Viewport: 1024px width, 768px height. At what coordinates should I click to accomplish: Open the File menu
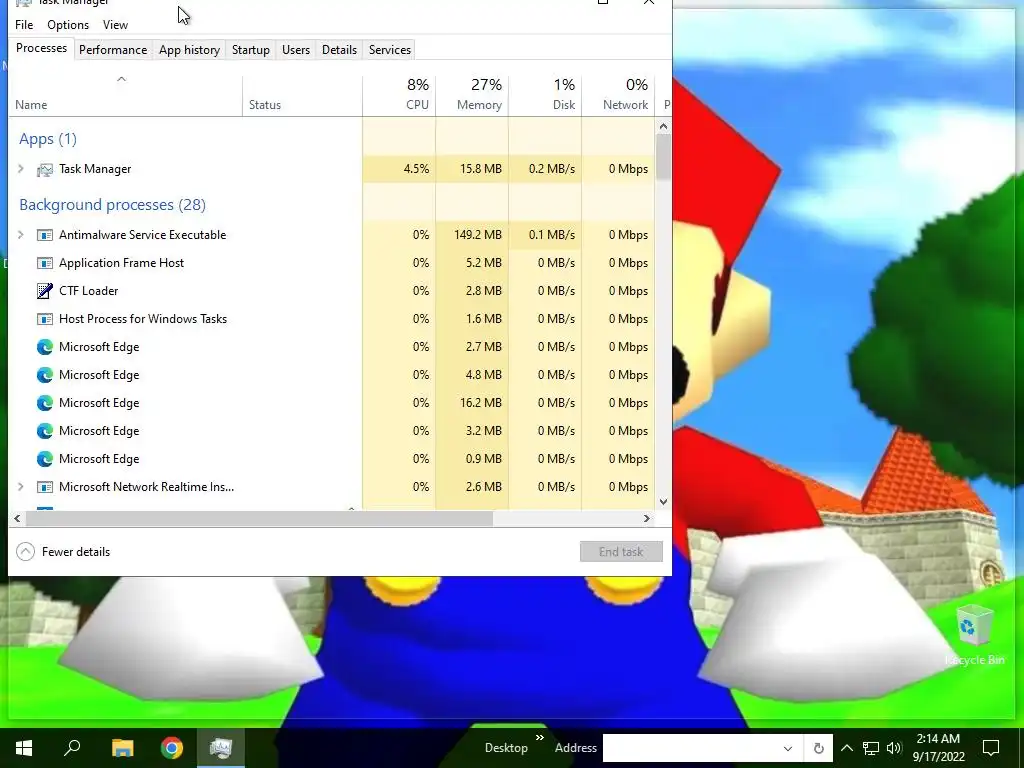[x=24, y=25]
